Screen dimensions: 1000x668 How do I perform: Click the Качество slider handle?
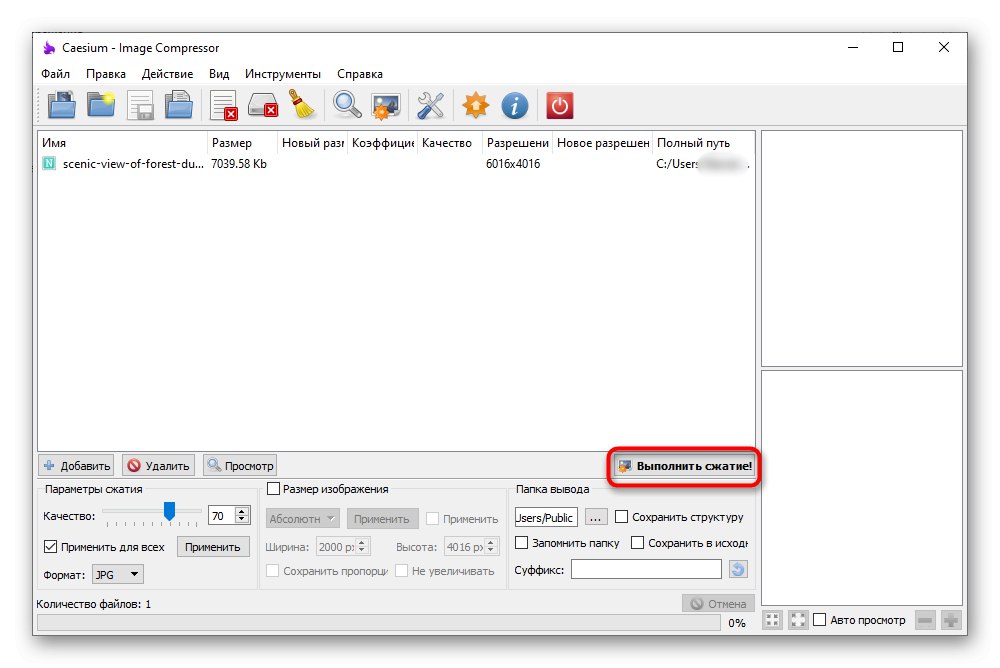(x=169, y=510)
